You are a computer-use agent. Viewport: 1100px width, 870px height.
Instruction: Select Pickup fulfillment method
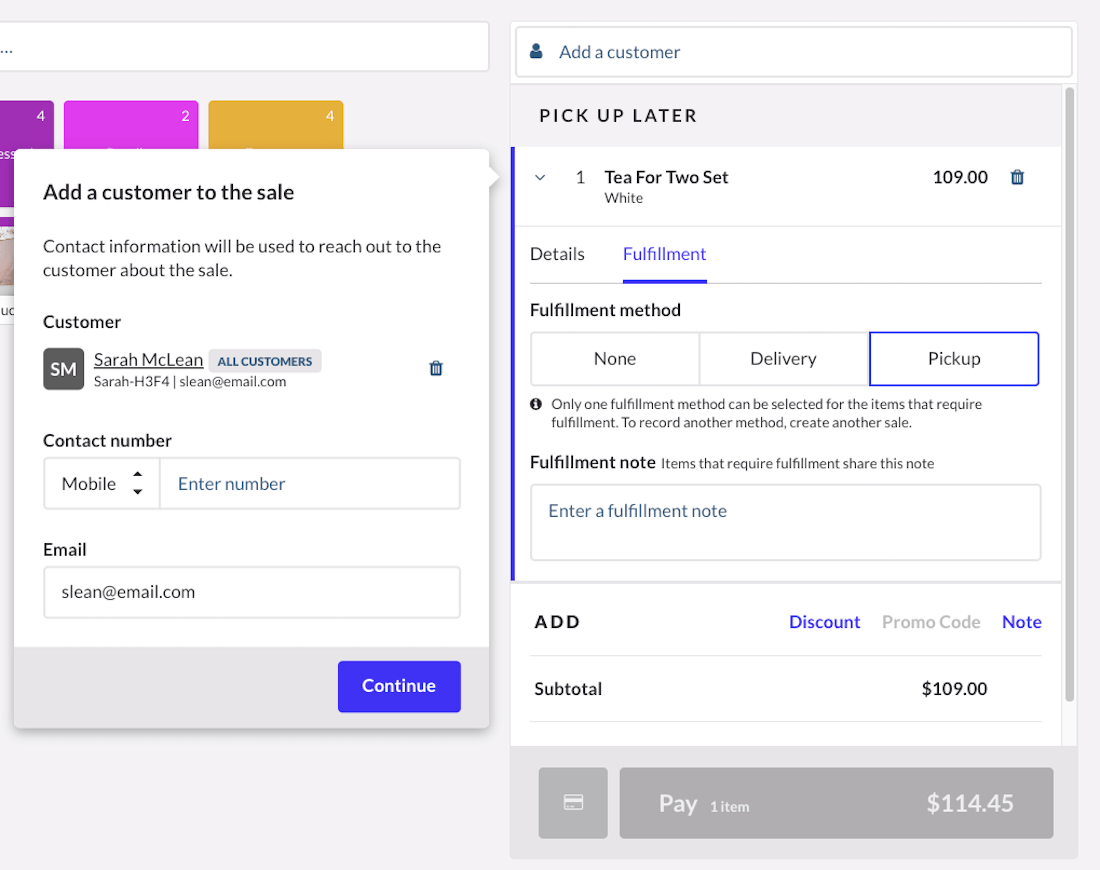pyautogui.click(x=953, y=359)
